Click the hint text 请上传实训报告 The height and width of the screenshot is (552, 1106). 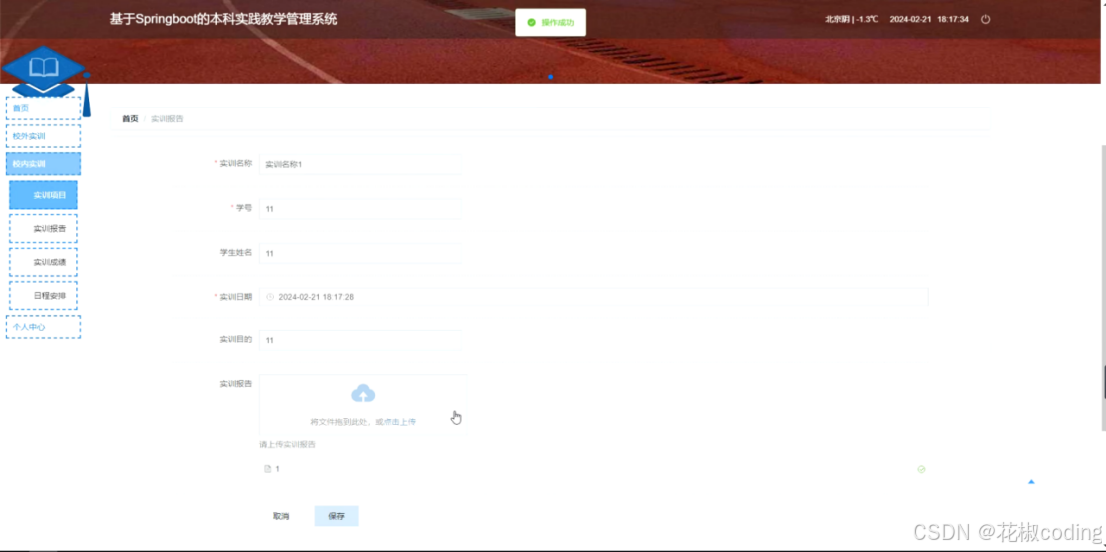(288, 444)
